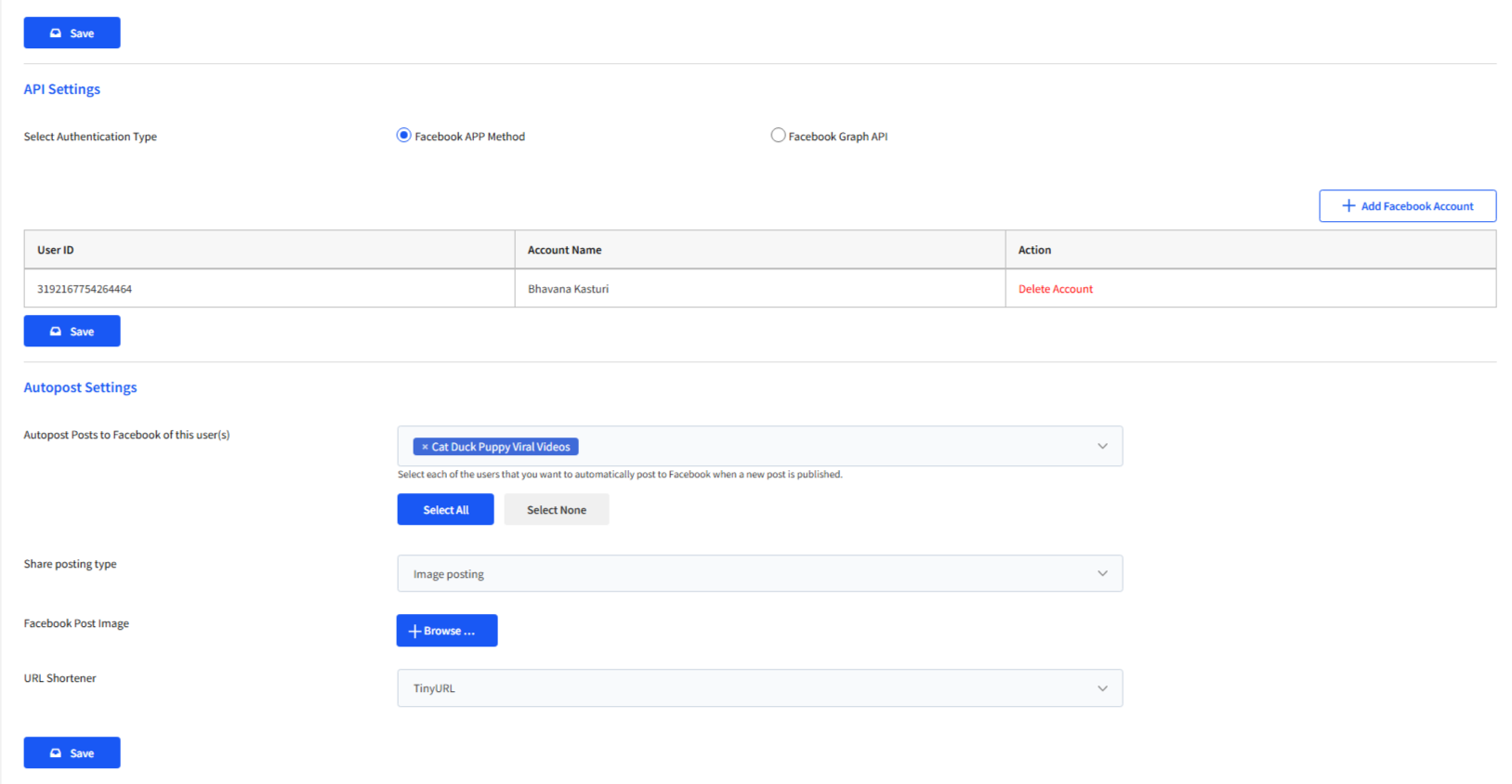Select Facebook Graph API radio button
Screen dimensions: 1512x784
778,136
